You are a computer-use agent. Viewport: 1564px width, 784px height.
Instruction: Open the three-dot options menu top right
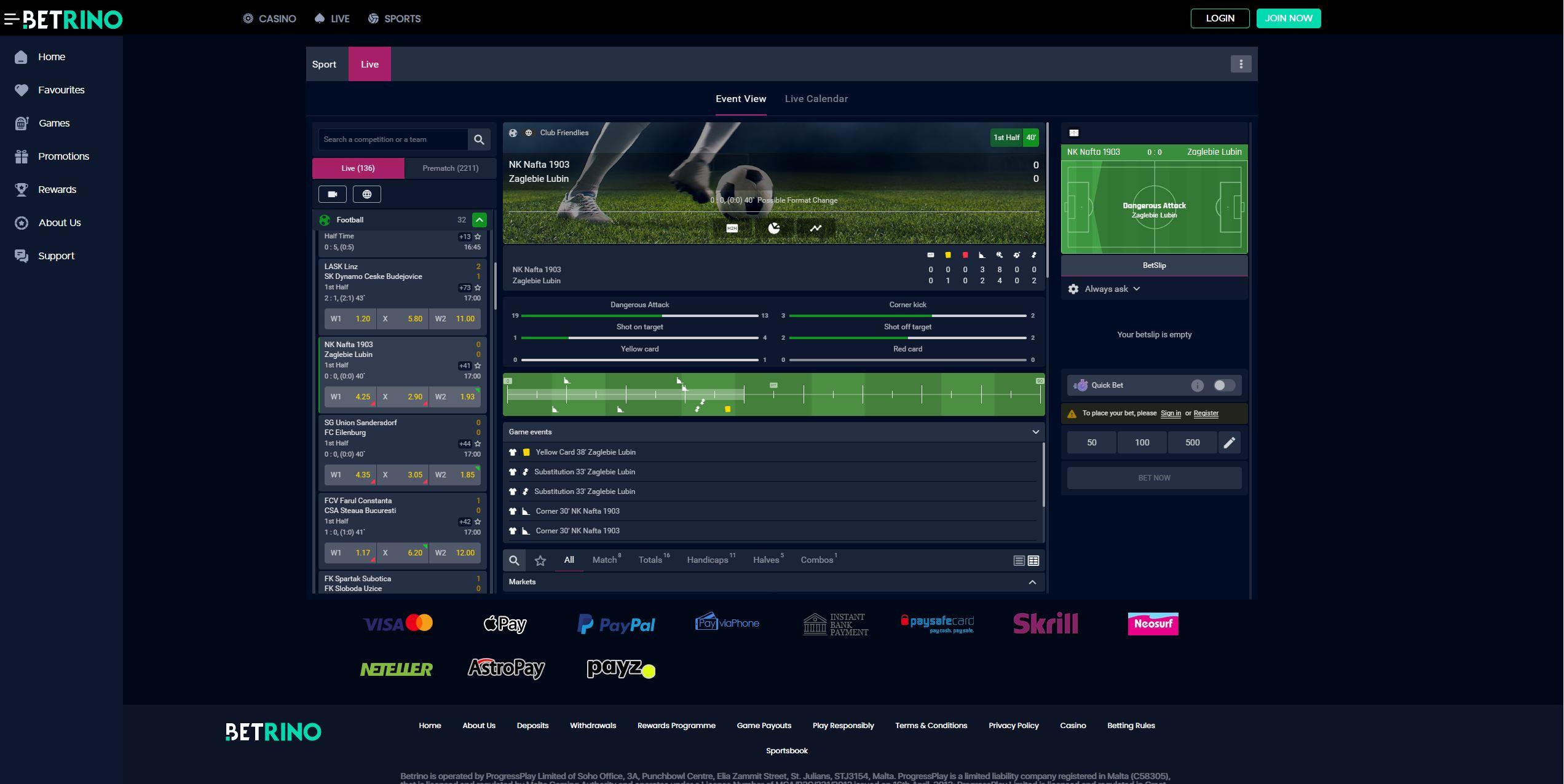pos(1241,63)
